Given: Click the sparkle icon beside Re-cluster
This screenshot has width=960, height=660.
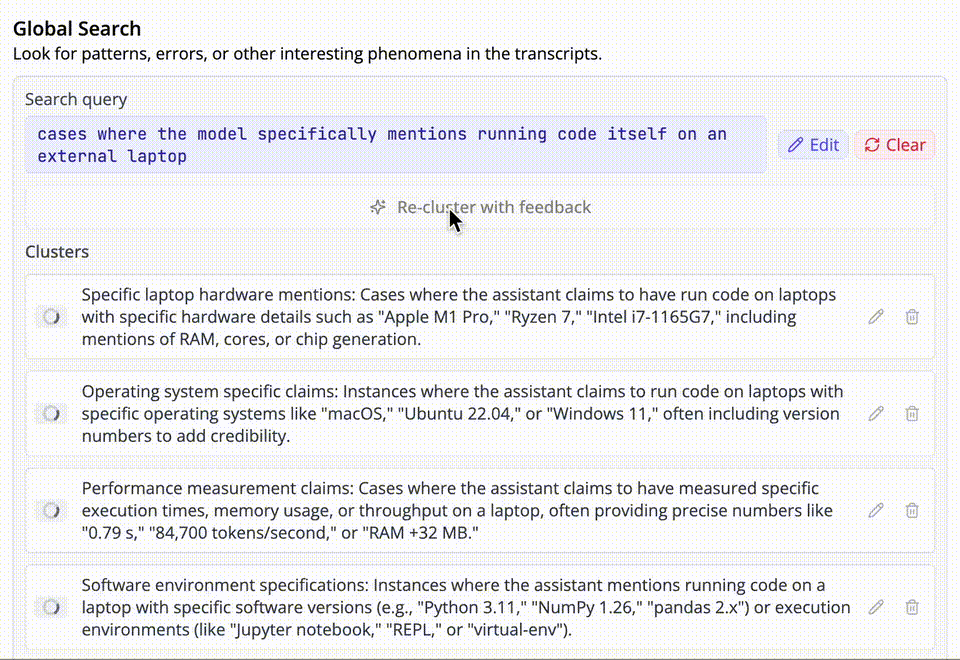Looking at the screenshot, I should coord(378,207).
